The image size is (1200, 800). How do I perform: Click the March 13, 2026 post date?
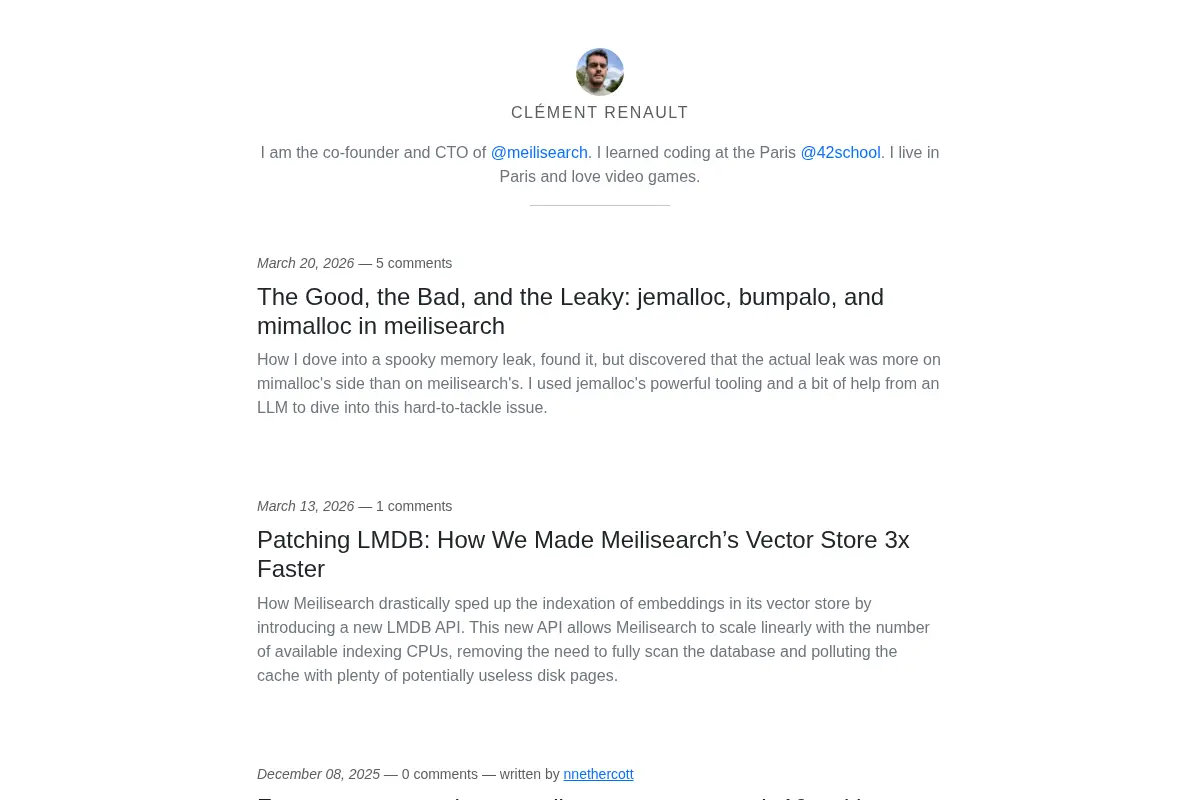tap(305, 506)
